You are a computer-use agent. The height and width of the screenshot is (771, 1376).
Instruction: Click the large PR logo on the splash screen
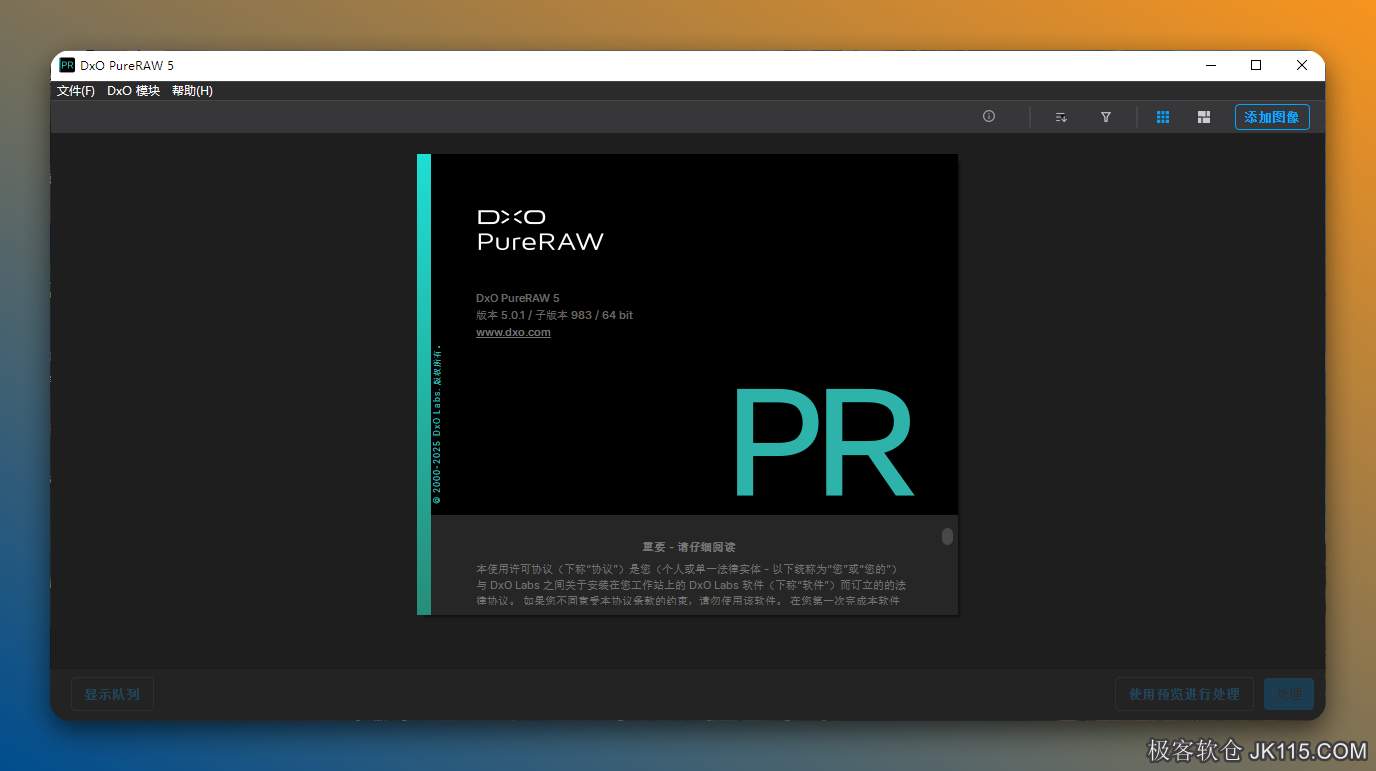pos(823,444)
